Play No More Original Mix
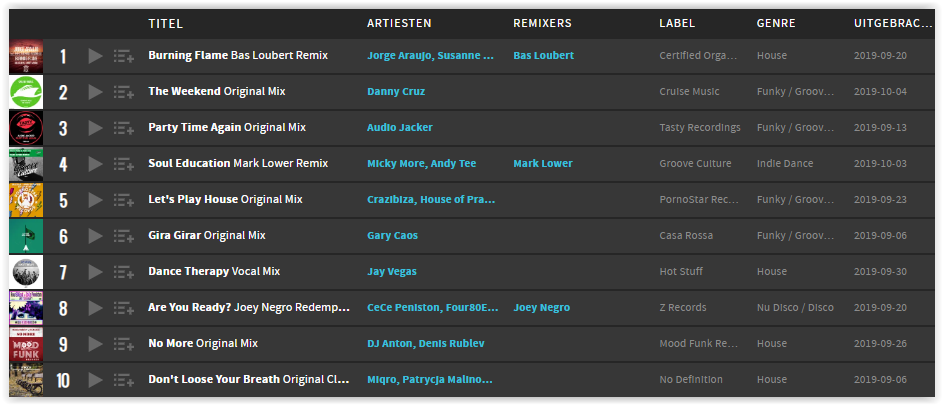The width and height of the screenshot is (943, 405). 95,344
